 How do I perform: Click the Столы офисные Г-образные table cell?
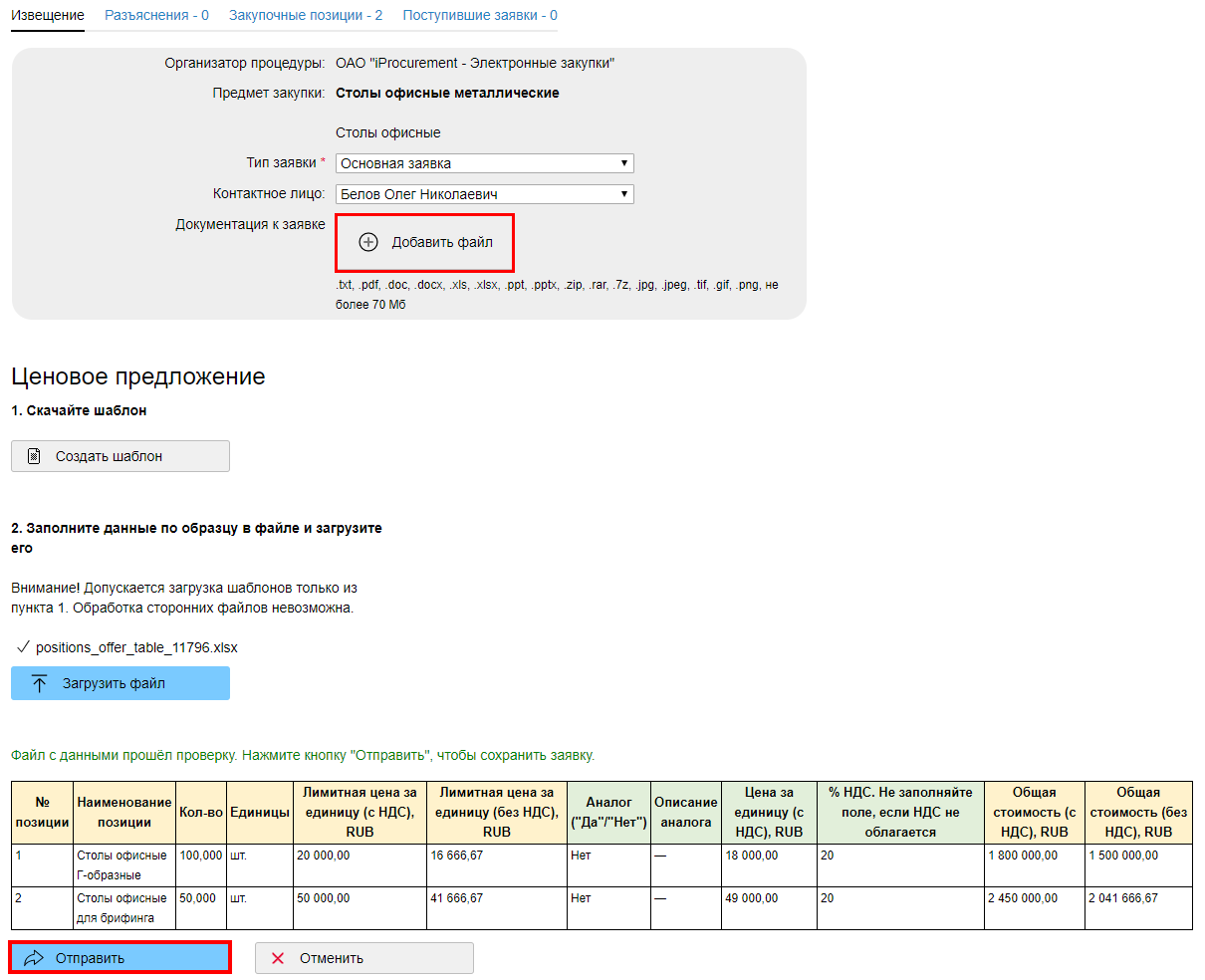point(122,865)
